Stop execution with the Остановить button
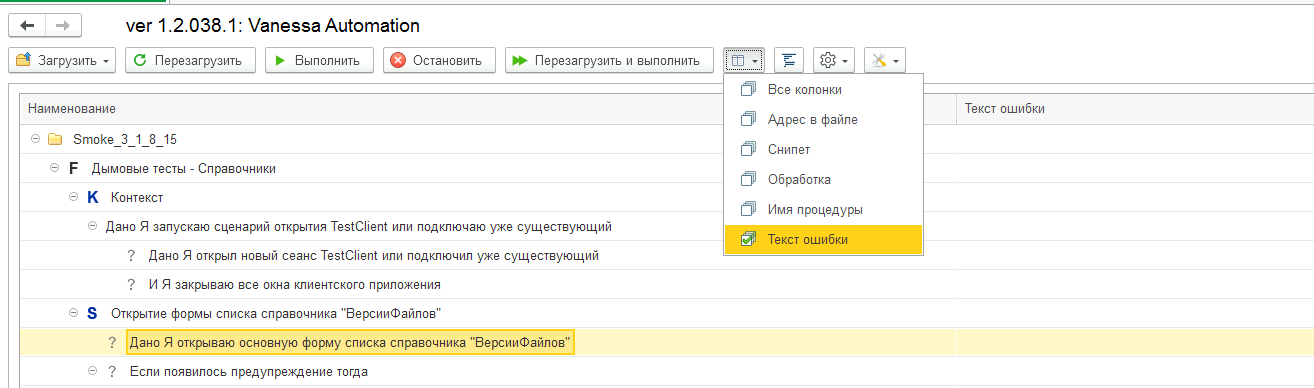Image resolution: width=1314 pixels, height=388 pixels. click(438, 61)
